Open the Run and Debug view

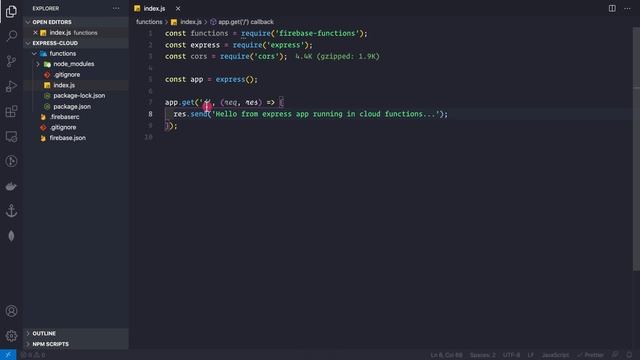[x=11, y=86]
